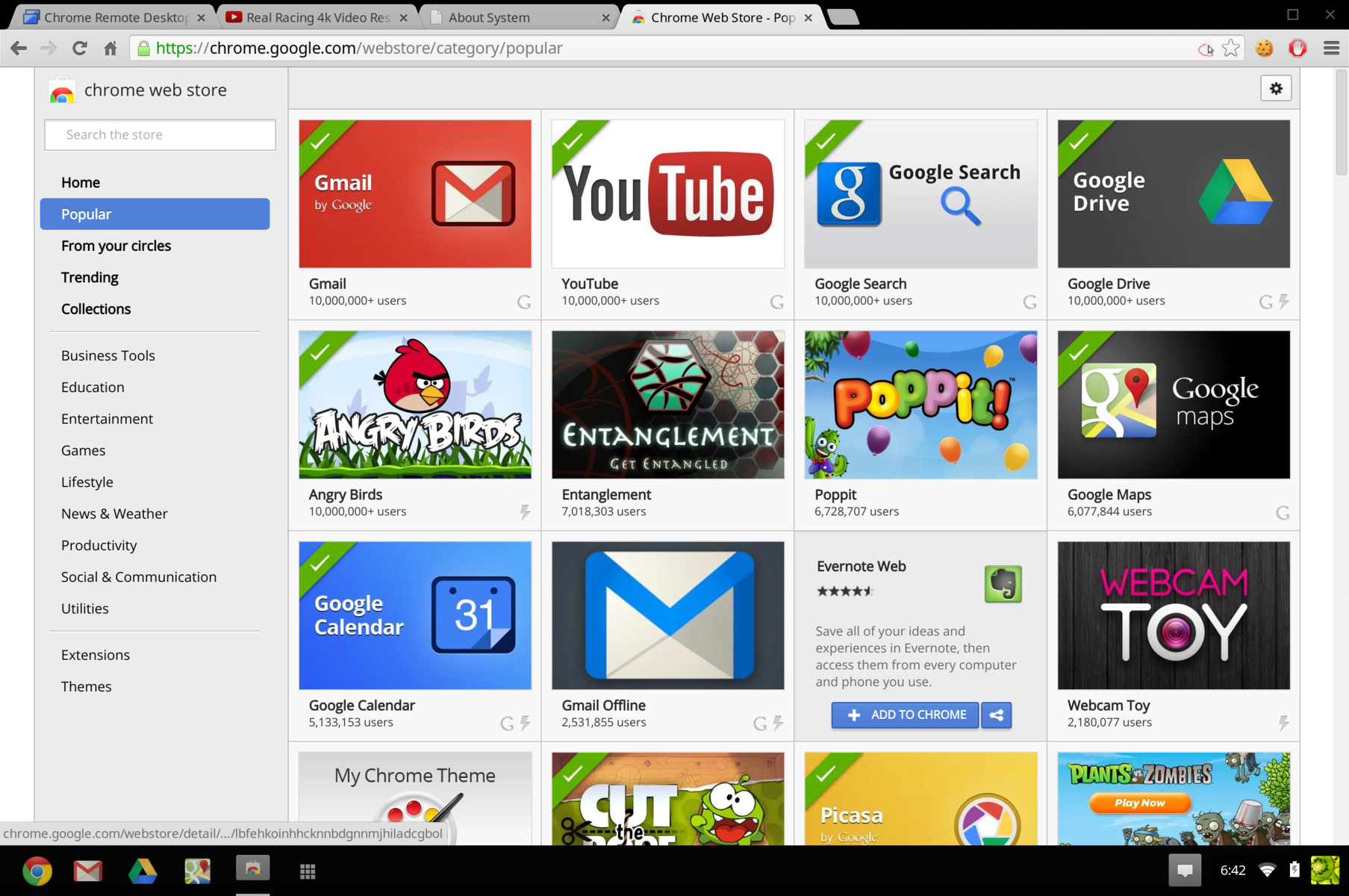The height and width of the screenshot is (896, 1349).
Task: Browse the Productivity category
Action: (99, 545)
